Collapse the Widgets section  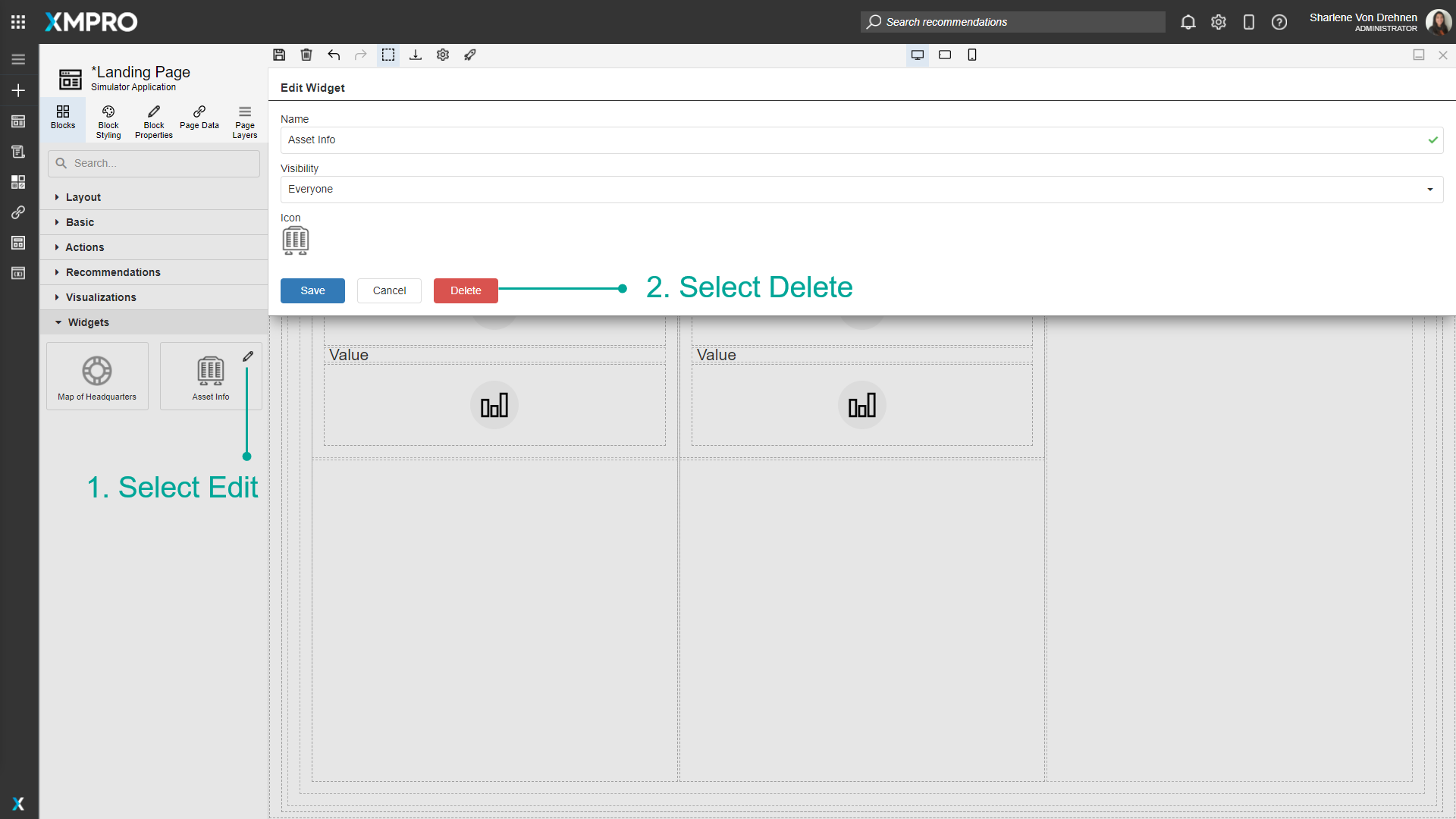click(x=89, y=322)
